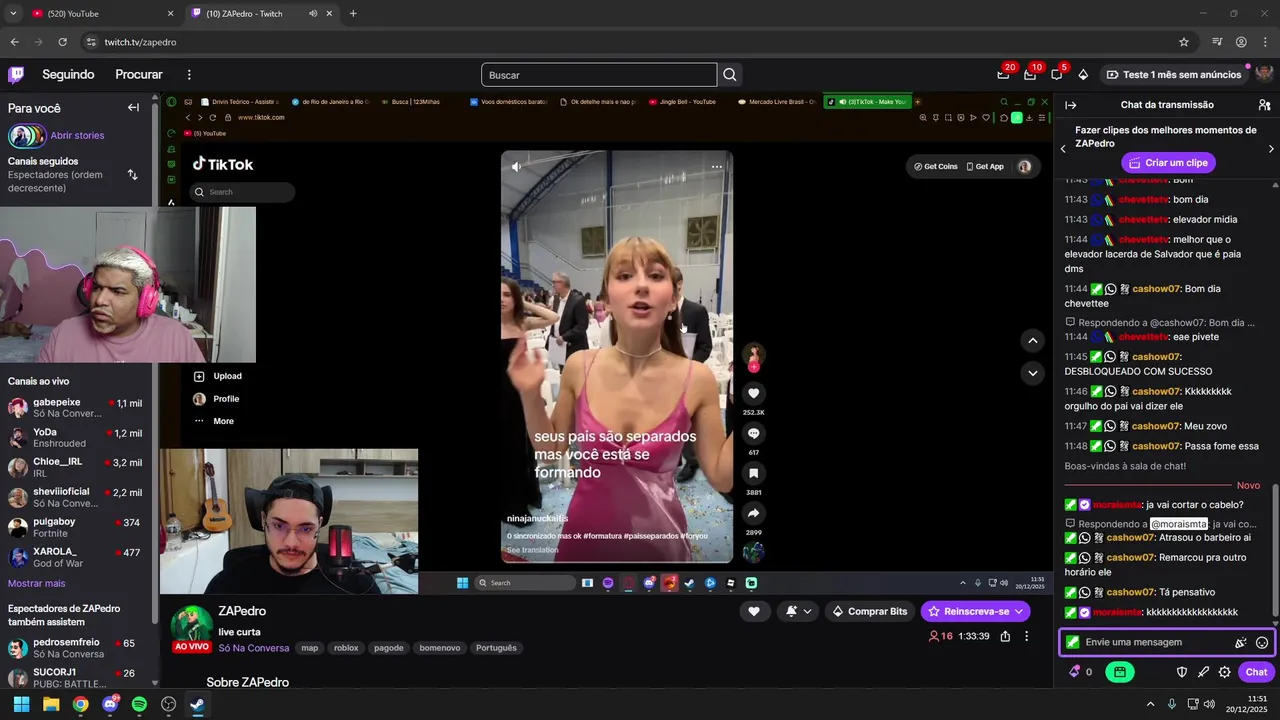The image size is (1280, 720).
Task: Open XAROLA_ channel in sidebar
Action: (76, 557)
